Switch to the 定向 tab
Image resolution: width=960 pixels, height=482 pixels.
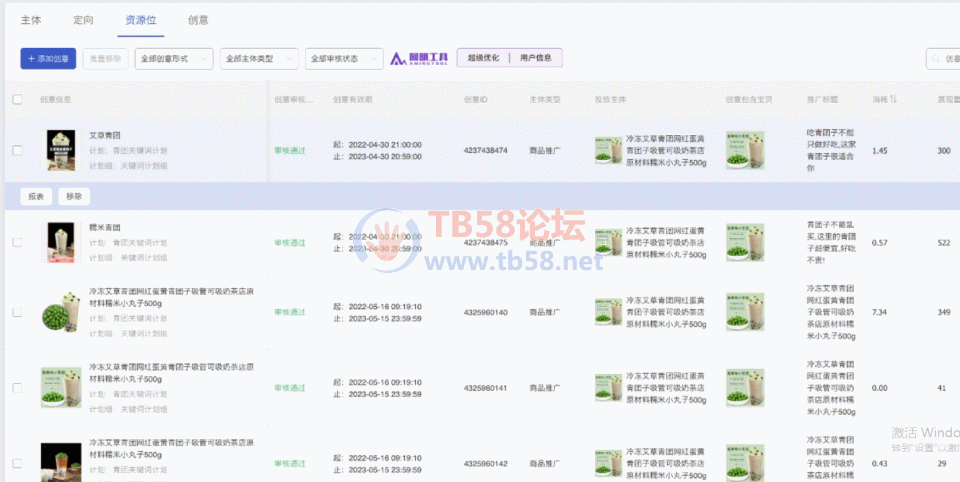click(x=84, y=20)
